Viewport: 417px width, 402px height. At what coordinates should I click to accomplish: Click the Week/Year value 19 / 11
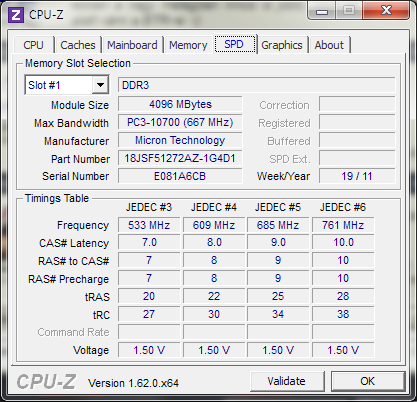pos(357,176)
